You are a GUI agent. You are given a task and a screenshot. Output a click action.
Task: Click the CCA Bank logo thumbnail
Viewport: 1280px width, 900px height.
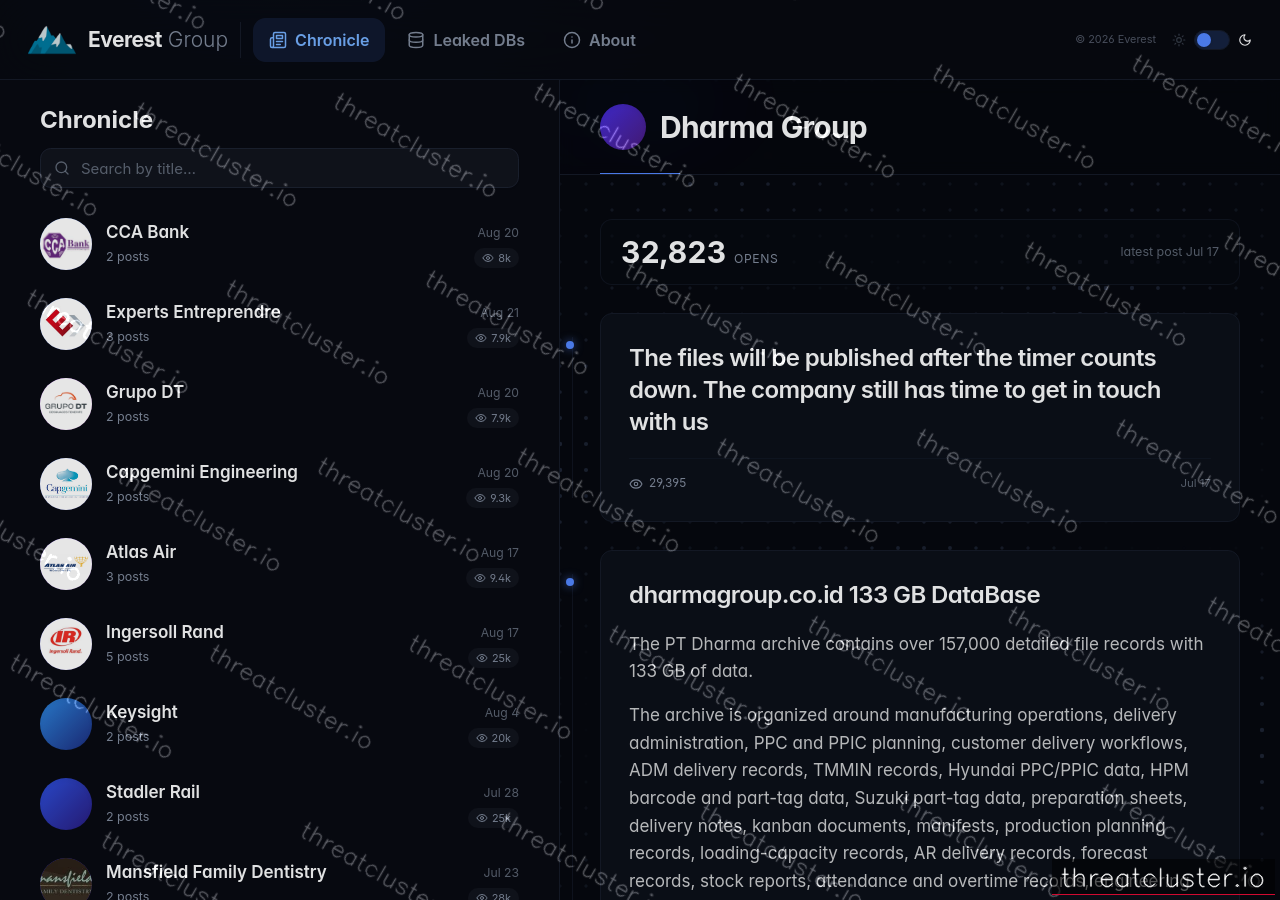click(x=66, y=244)
